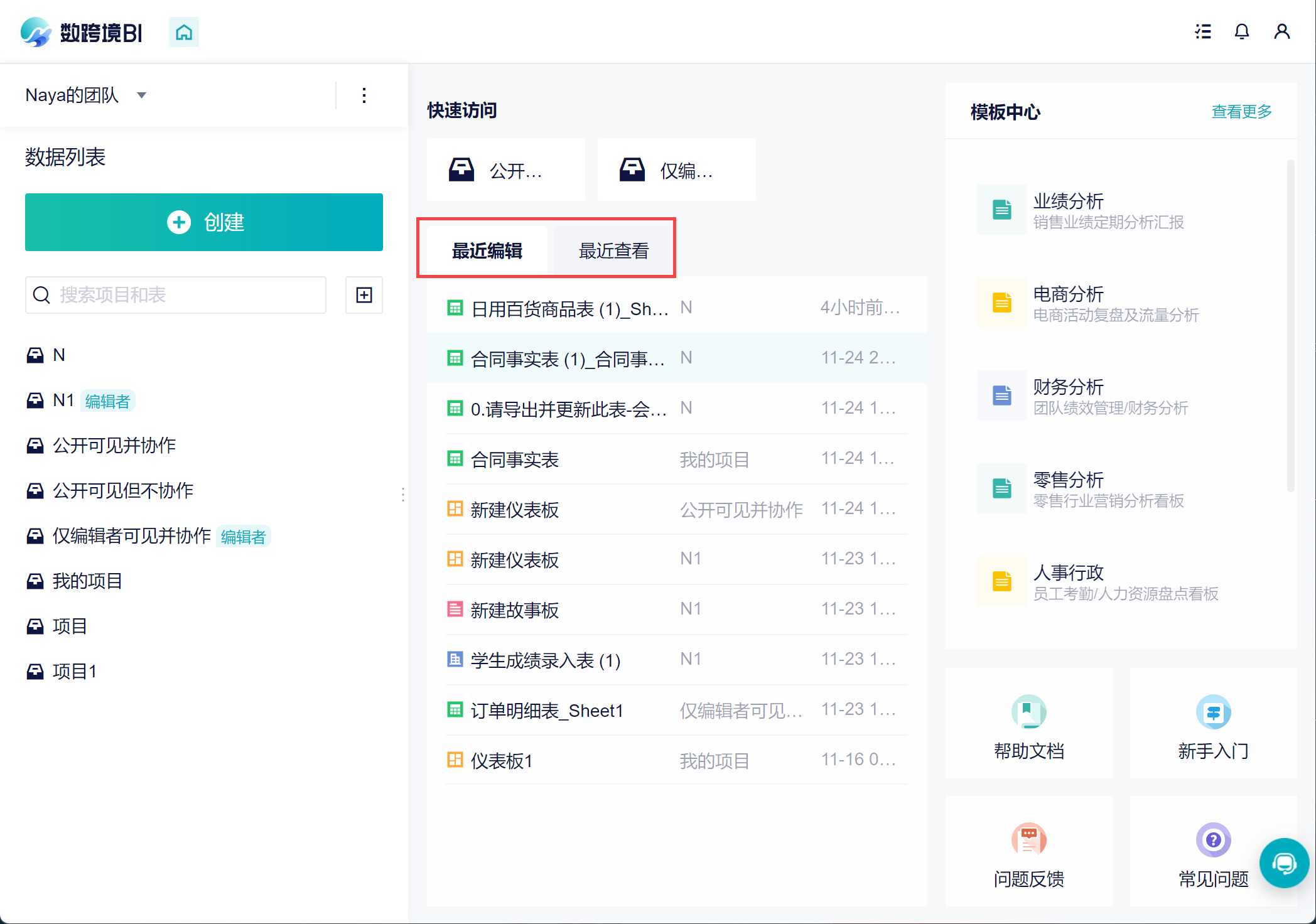Screen dimensions: 1316x924
Task: Expand the Naya的团队 team dropdown
Action: 142,95
